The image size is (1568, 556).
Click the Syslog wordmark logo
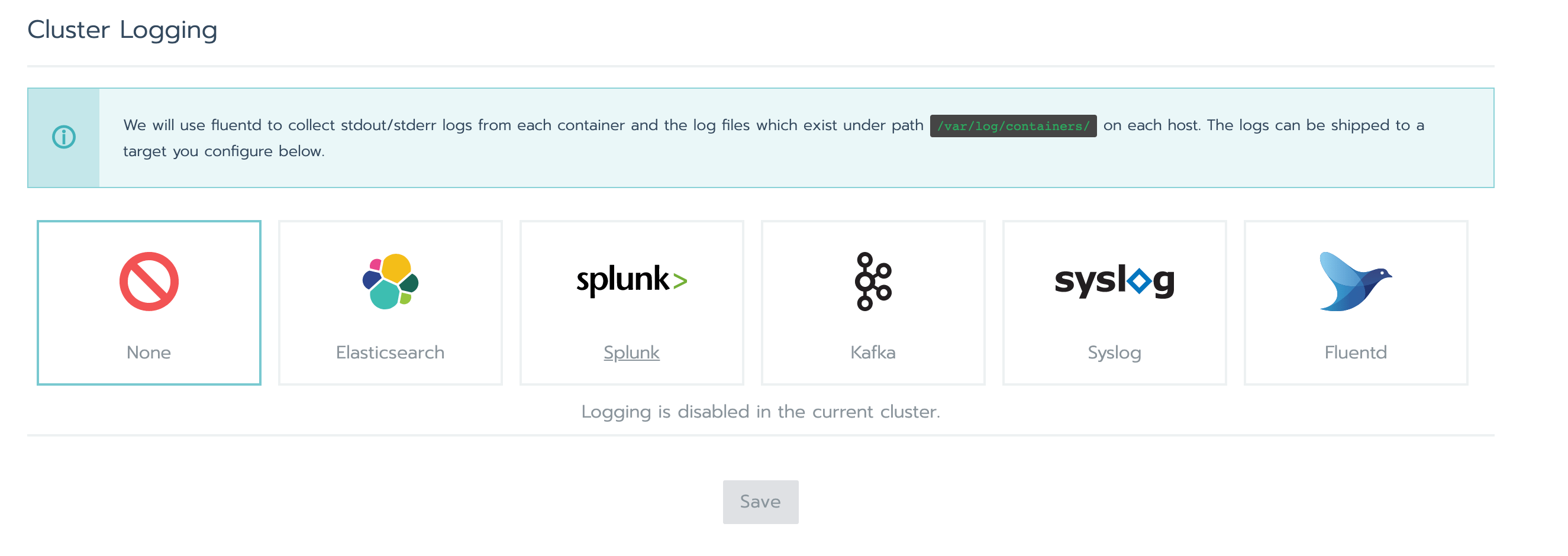1114,281
